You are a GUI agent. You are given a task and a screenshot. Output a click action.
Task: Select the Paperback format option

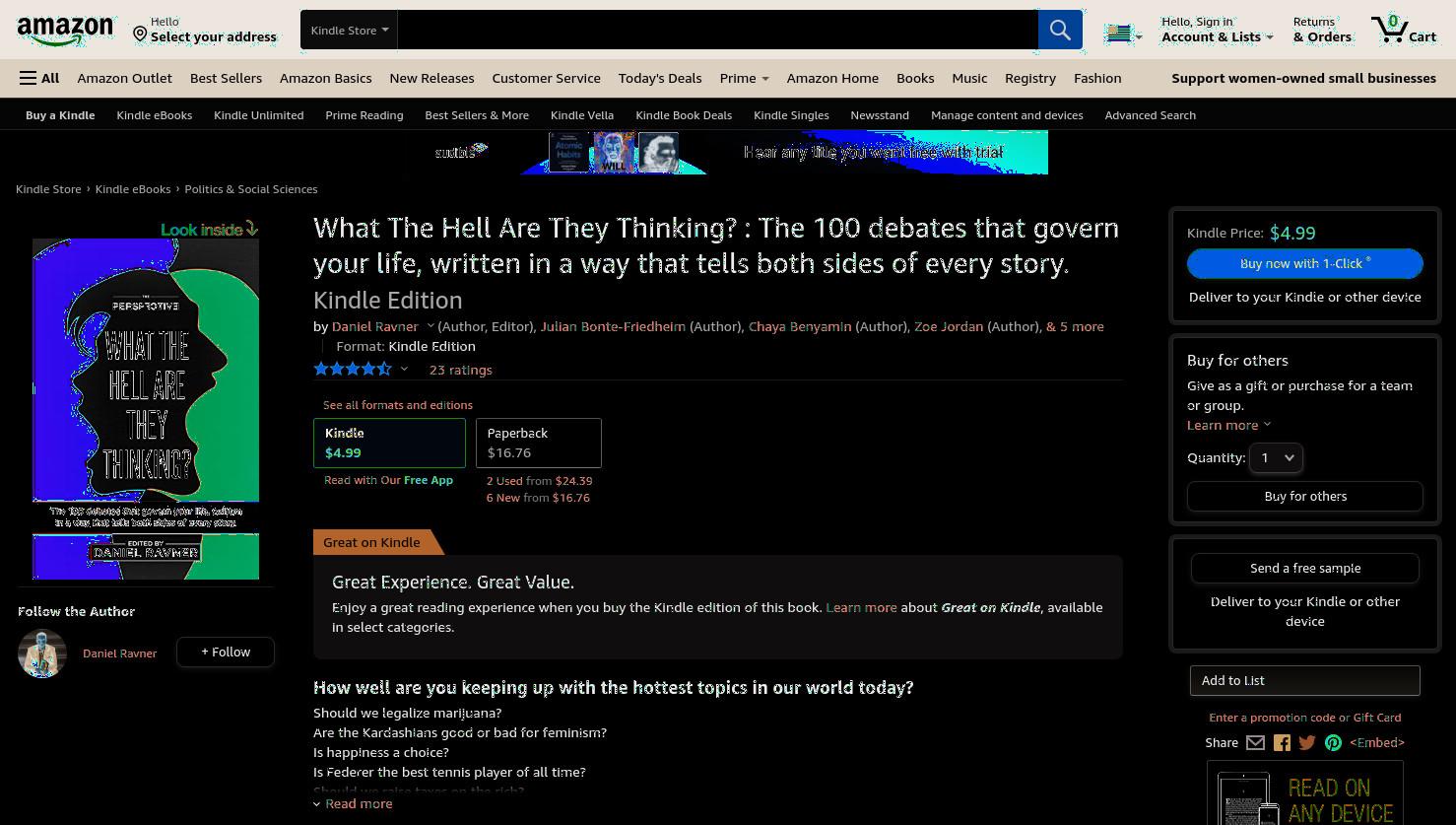[539, 443]
